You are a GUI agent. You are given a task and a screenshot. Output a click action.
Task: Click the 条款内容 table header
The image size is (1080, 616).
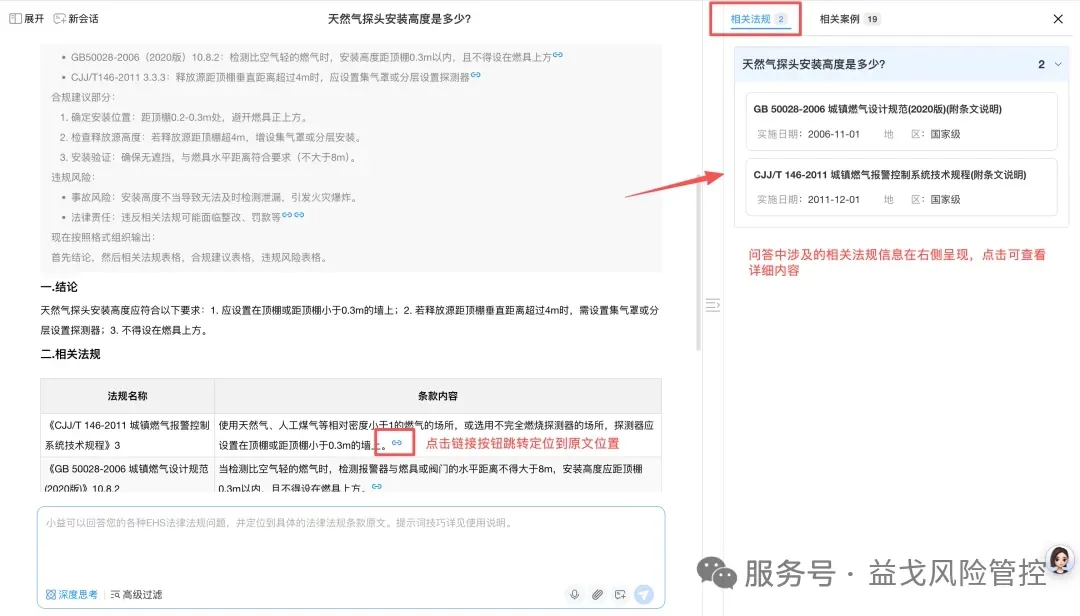click(x=437, y=396)
